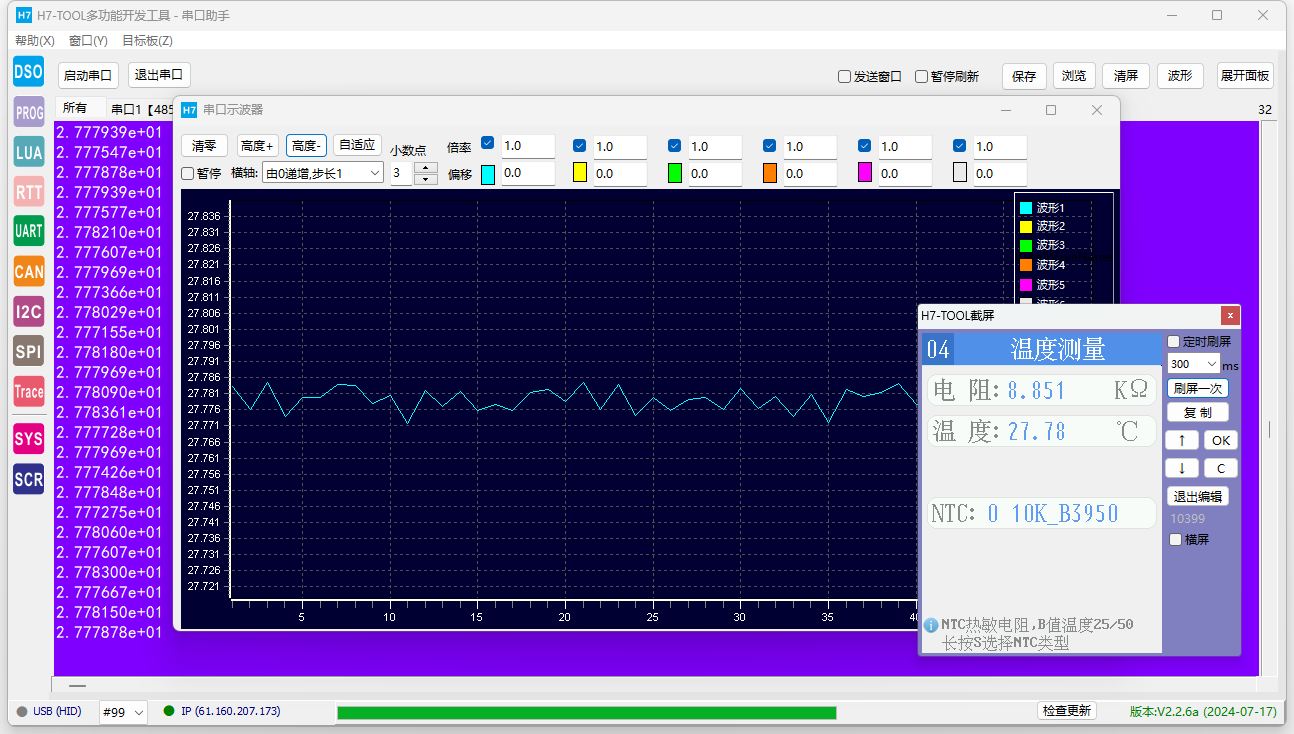
Task: Open the 窗口(Y) menu
Action: [x=88, y=41]
